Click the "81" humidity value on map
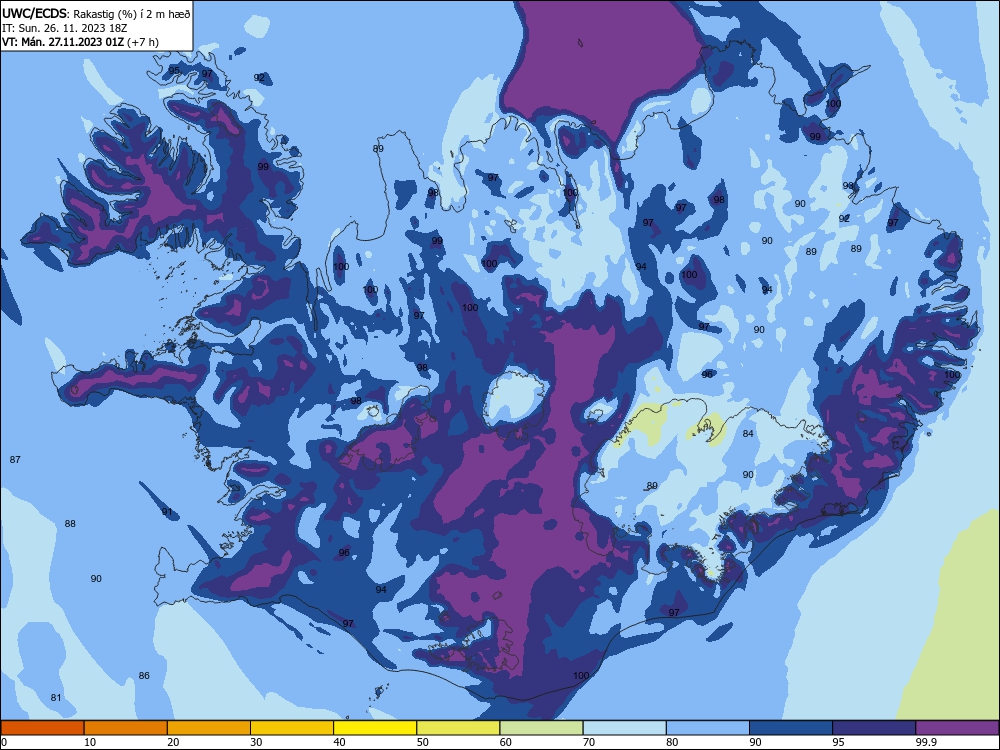This screenshot has width=1000, height=750. [x=56, y=698]
